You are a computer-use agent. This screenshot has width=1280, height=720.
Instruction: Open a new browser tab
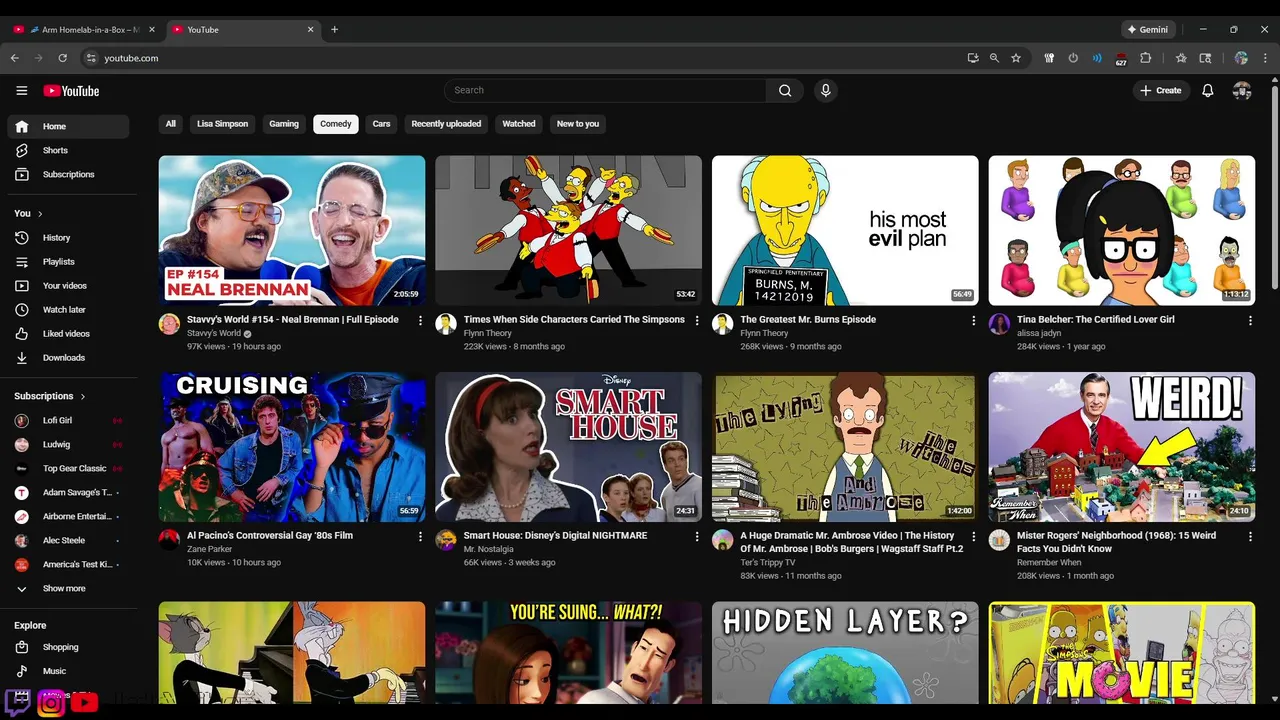(x=334, y=29)
